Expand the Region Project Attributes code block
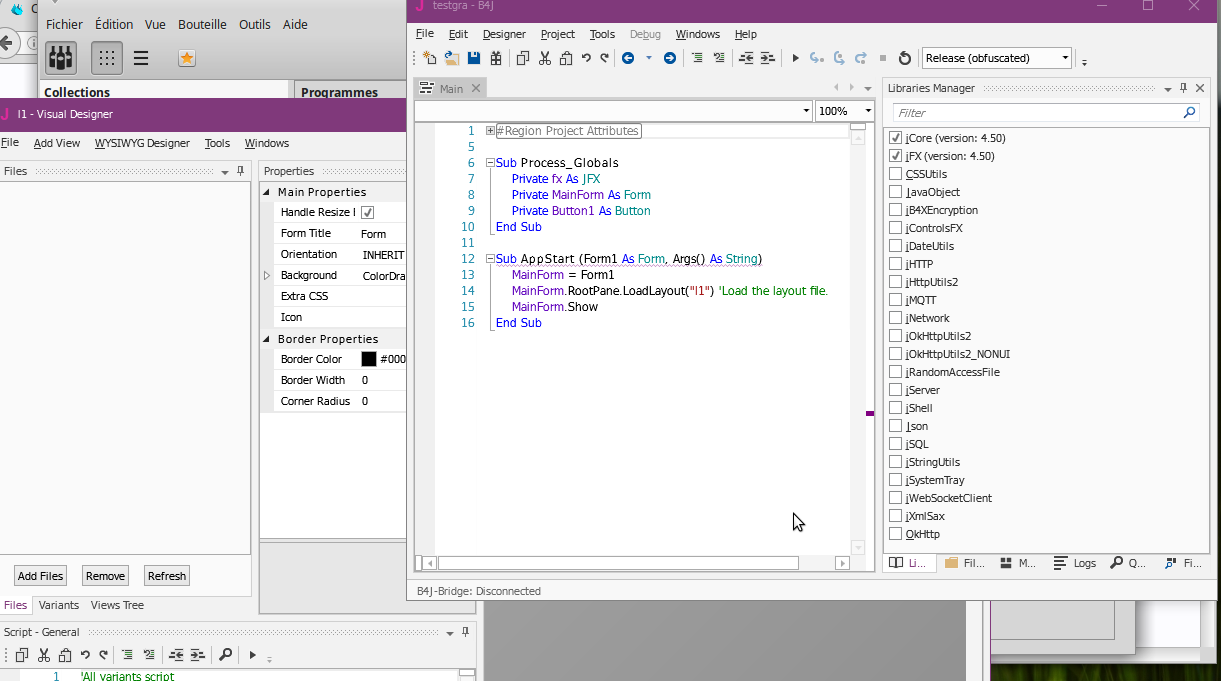This screenshot has width=1221, height=681. pos(490,131)
